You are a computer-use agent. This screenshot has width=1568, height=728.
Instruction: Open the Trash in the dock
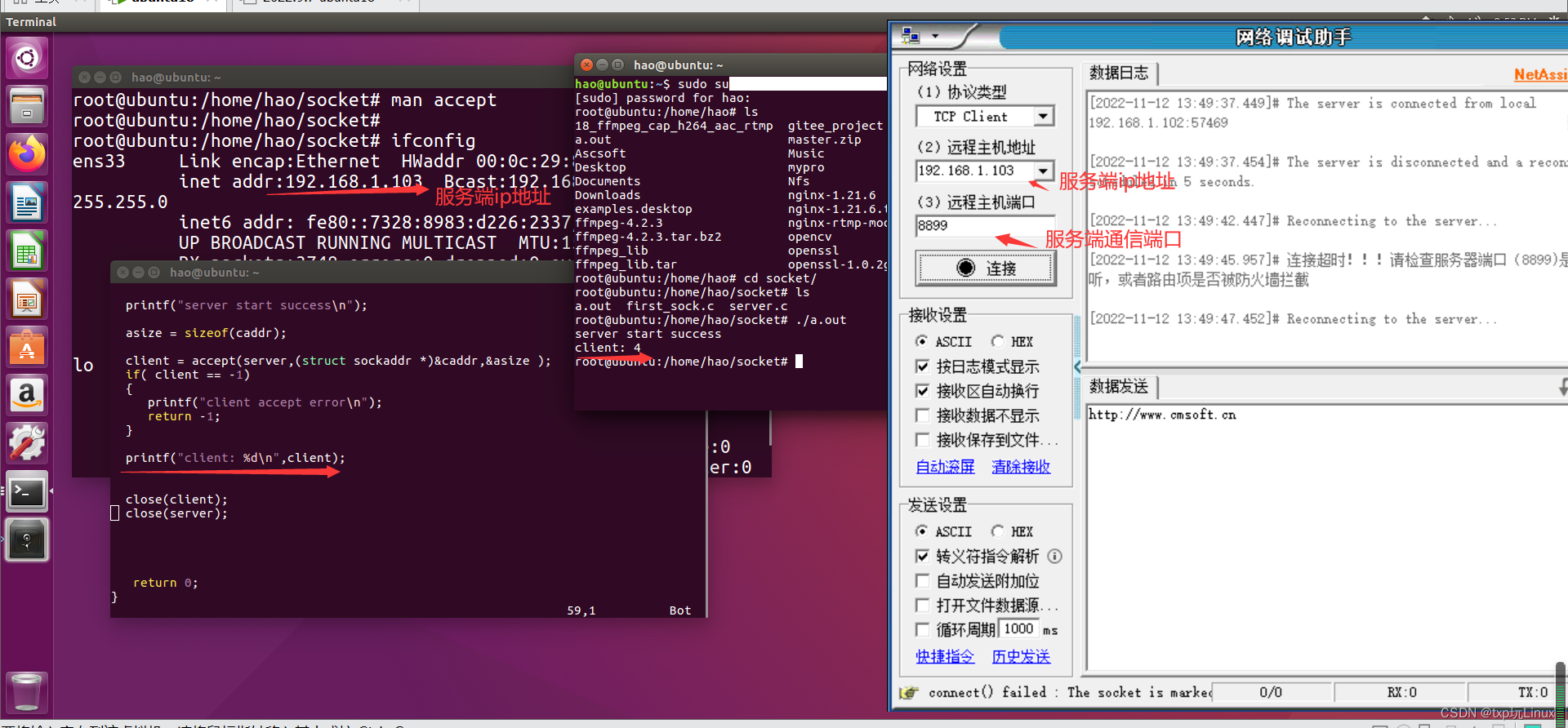click(27, 692)
